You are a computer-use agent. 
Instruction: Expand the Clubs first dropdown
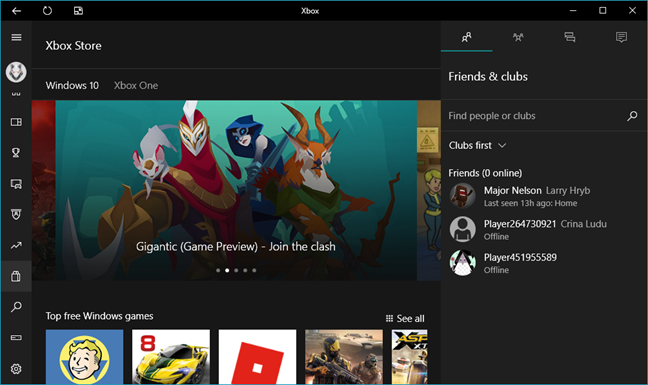coord(477,145)
